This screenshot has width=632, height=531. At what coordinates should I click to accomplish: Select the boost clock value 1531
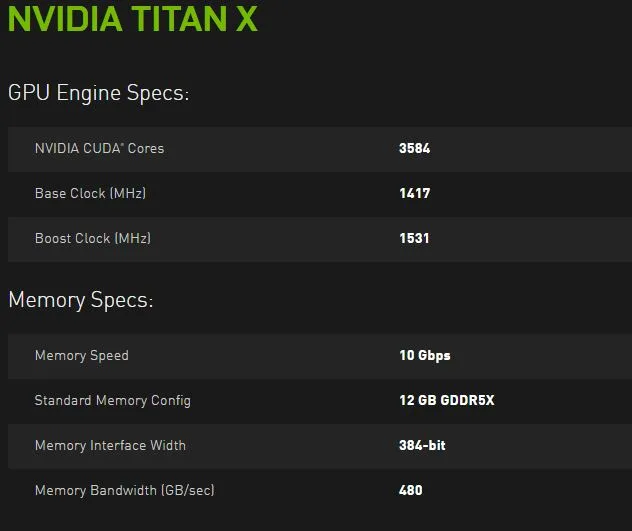tap(414, 238)
